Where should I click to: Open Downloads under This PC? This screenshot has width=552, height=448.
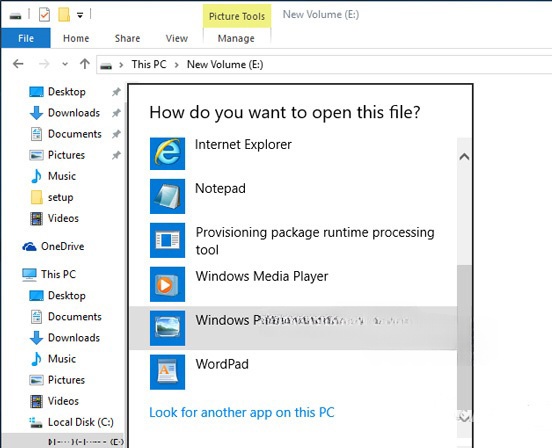[x=65, y=338]
